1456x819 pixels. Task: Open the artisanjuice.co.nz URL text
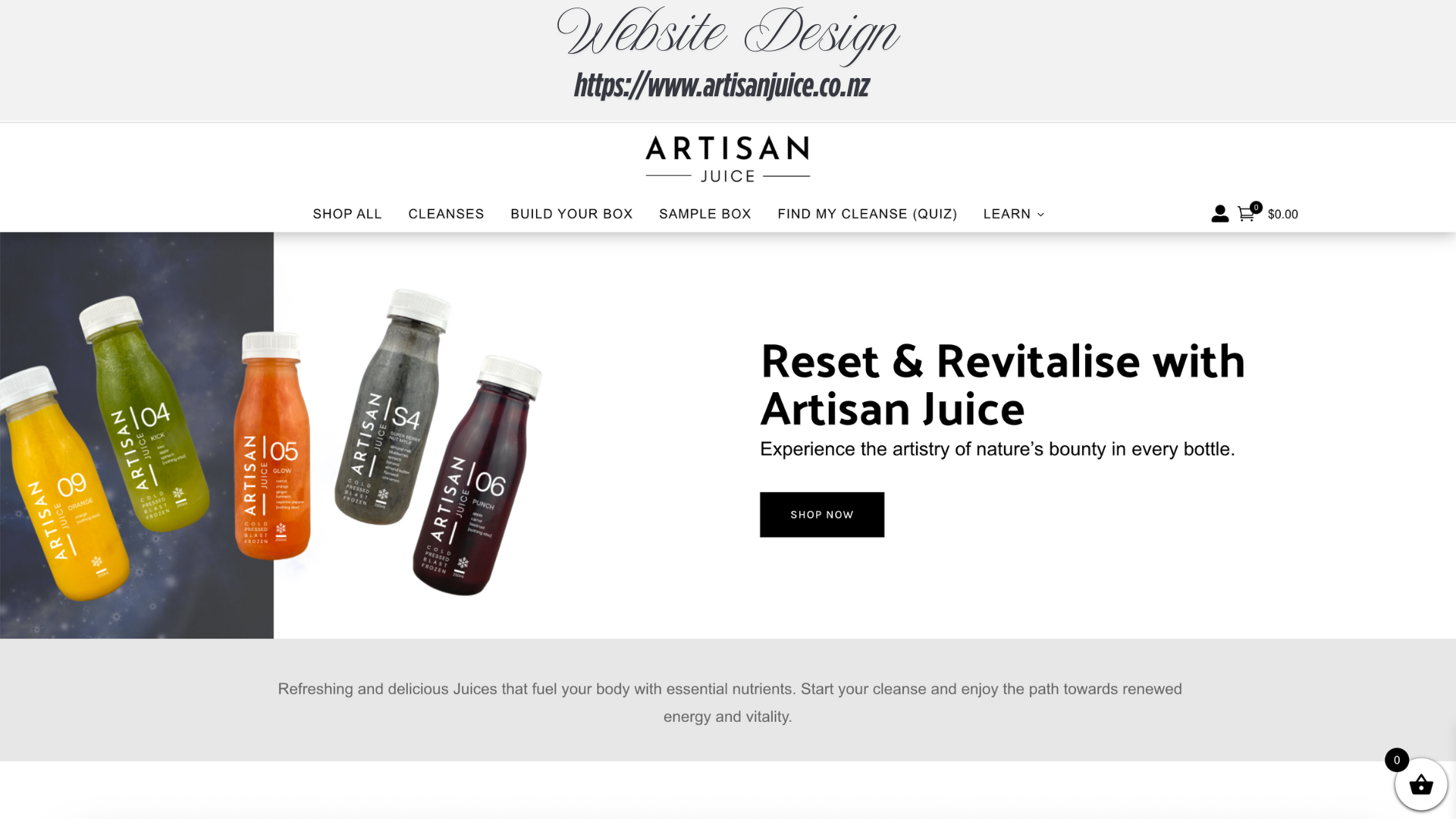721,86
